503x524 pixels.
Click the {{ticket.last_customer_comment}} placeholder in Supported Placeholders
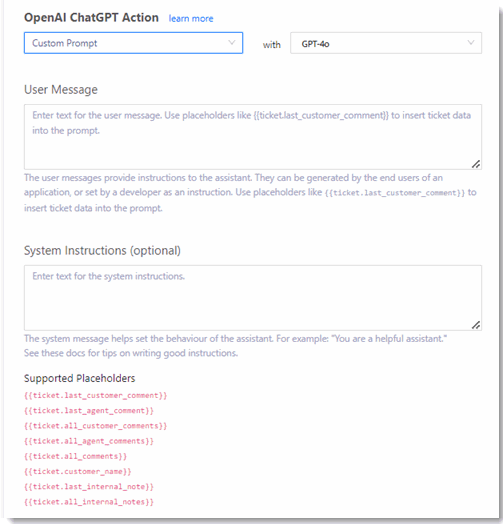[95, 396]
